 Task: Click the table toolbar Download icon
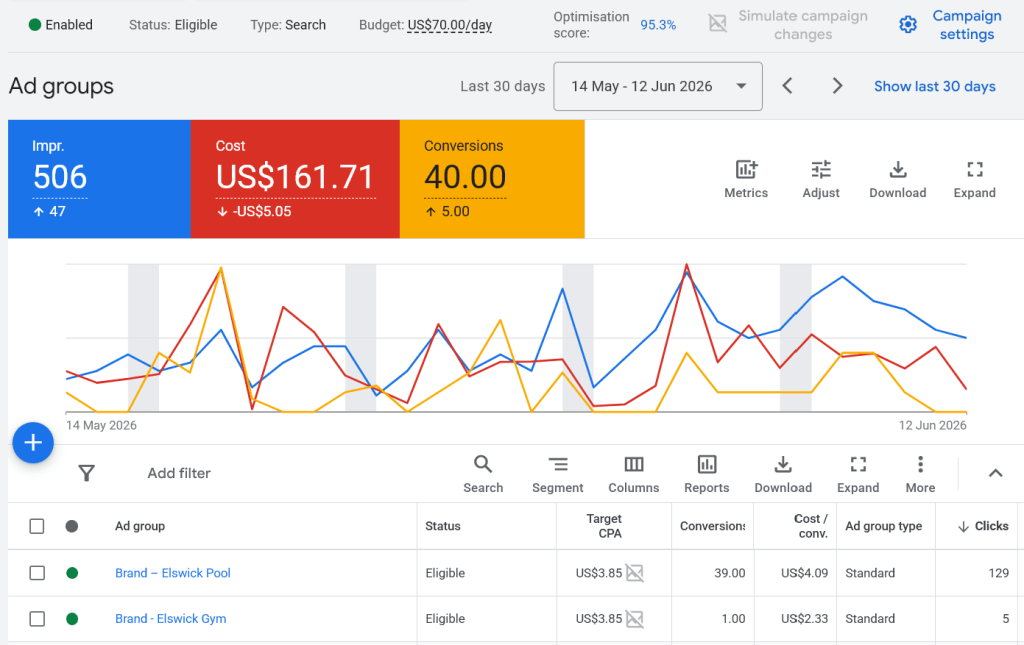click(x=783, y=464)
